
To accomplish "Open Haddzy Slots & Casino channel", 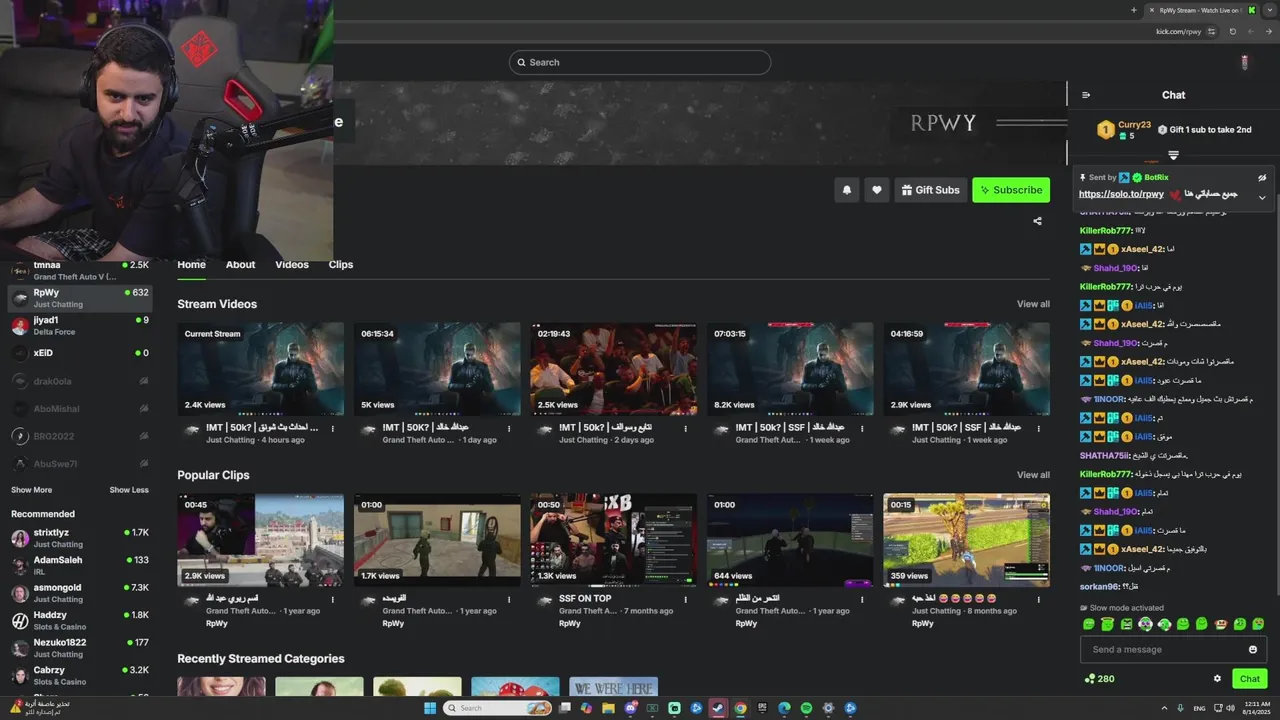I will 80,621.
